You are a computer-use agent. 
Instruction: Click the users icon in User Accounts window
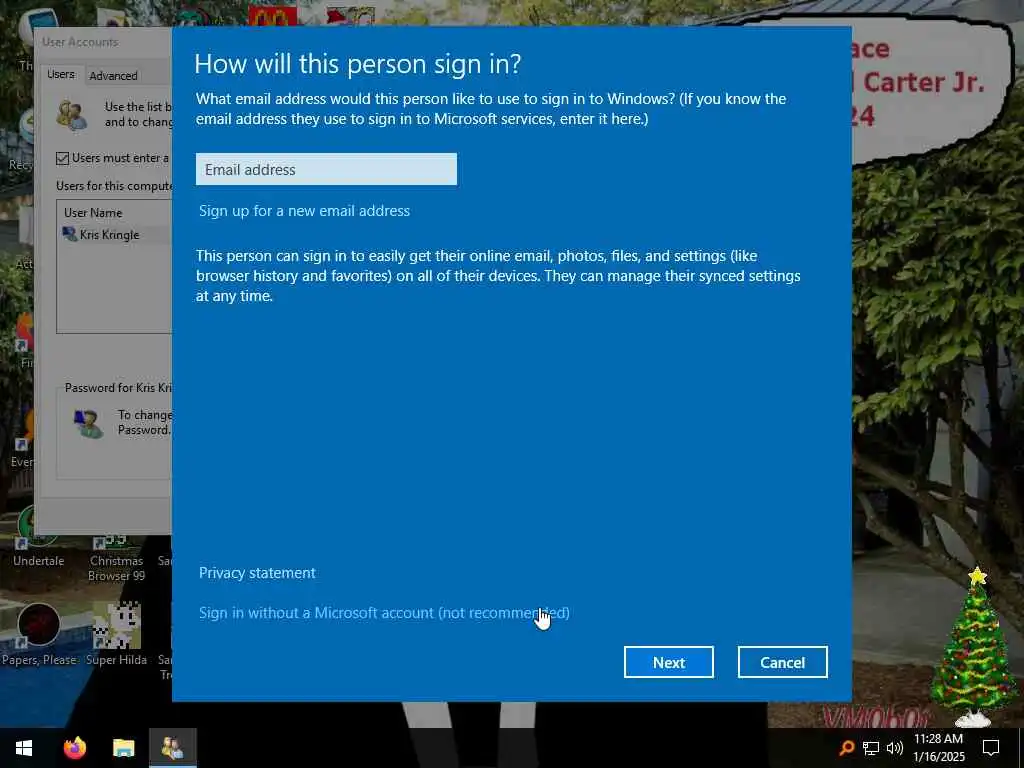coord(72,115)
